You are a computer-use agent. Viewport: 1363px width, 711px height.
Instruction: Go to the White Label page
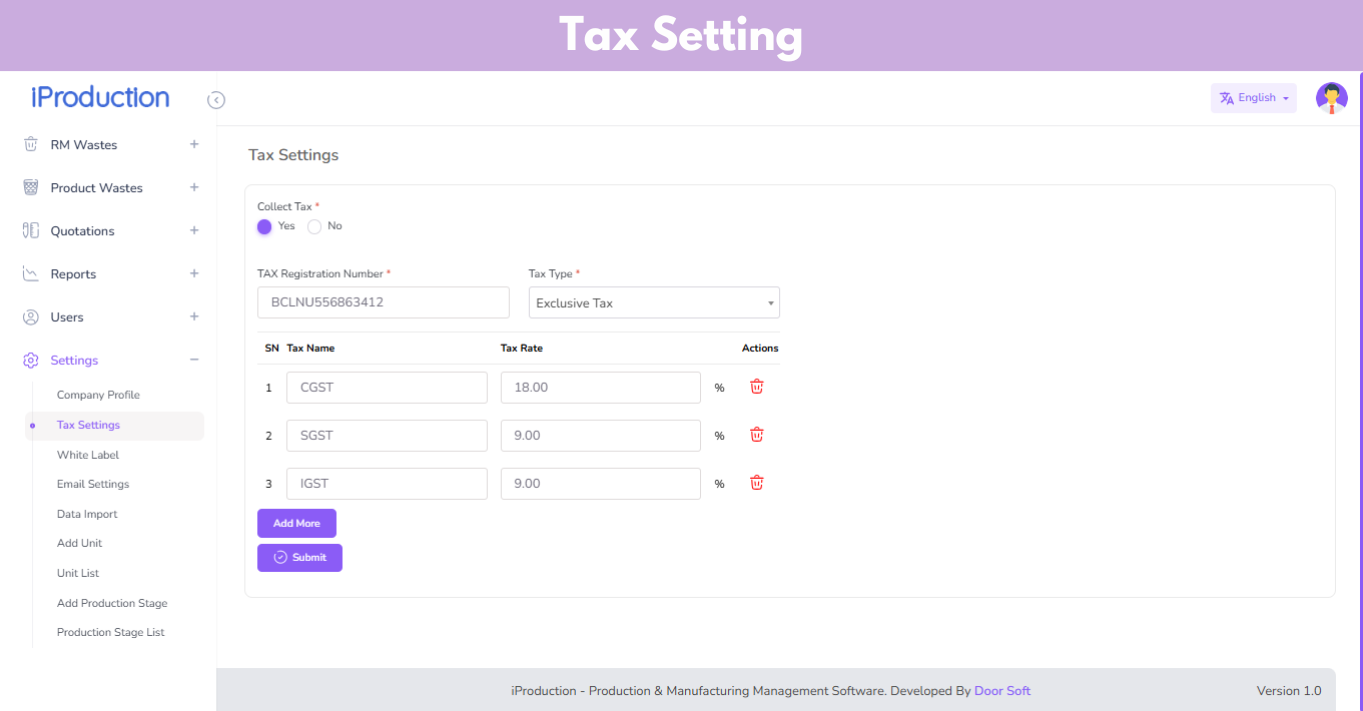pyautogui.click(x=88, y=455)
